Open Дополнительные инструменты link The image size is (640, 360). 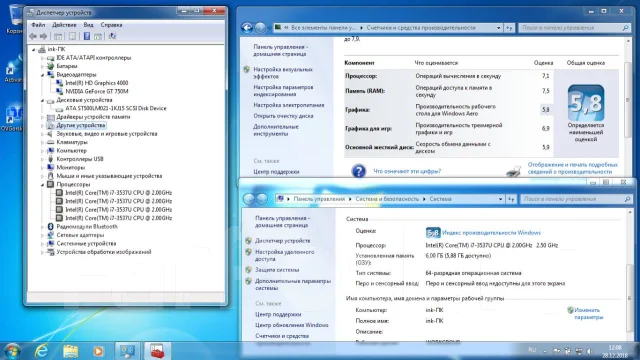pos(276,130)
